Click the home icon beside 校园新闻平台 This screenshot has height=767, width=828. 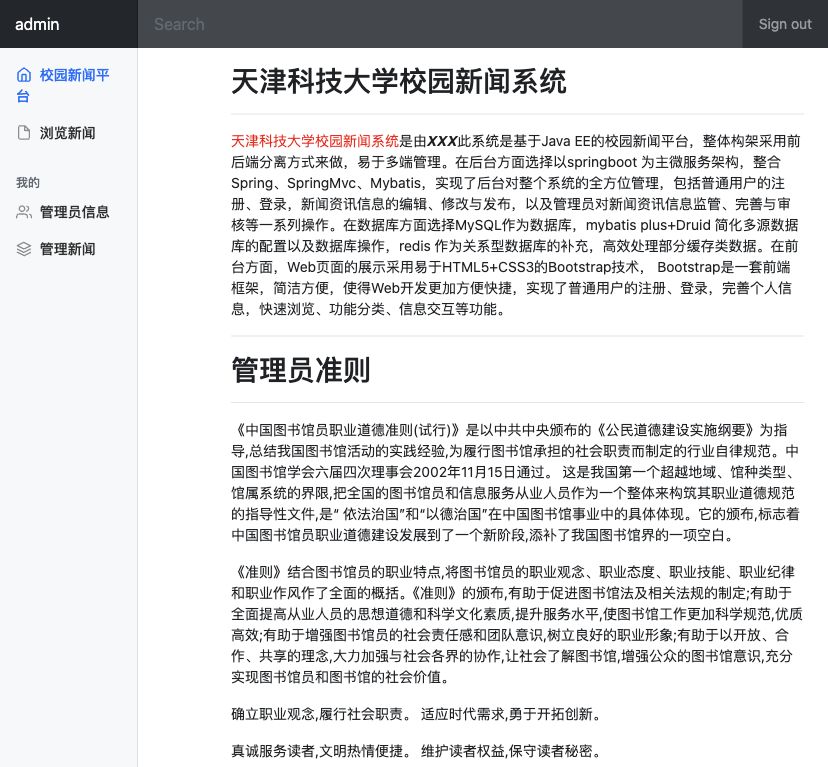[24, 75]
